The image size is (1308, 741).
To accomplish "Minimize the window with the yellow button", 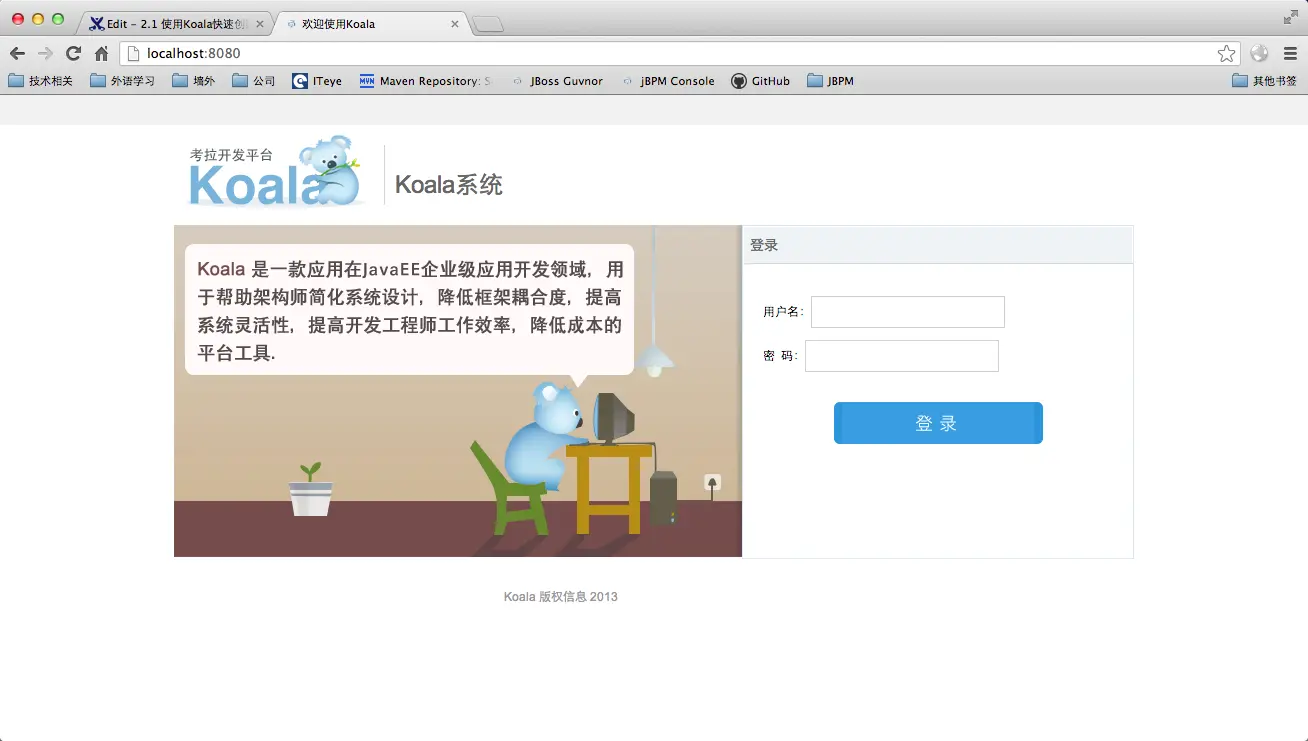I will tap(38, 19).
